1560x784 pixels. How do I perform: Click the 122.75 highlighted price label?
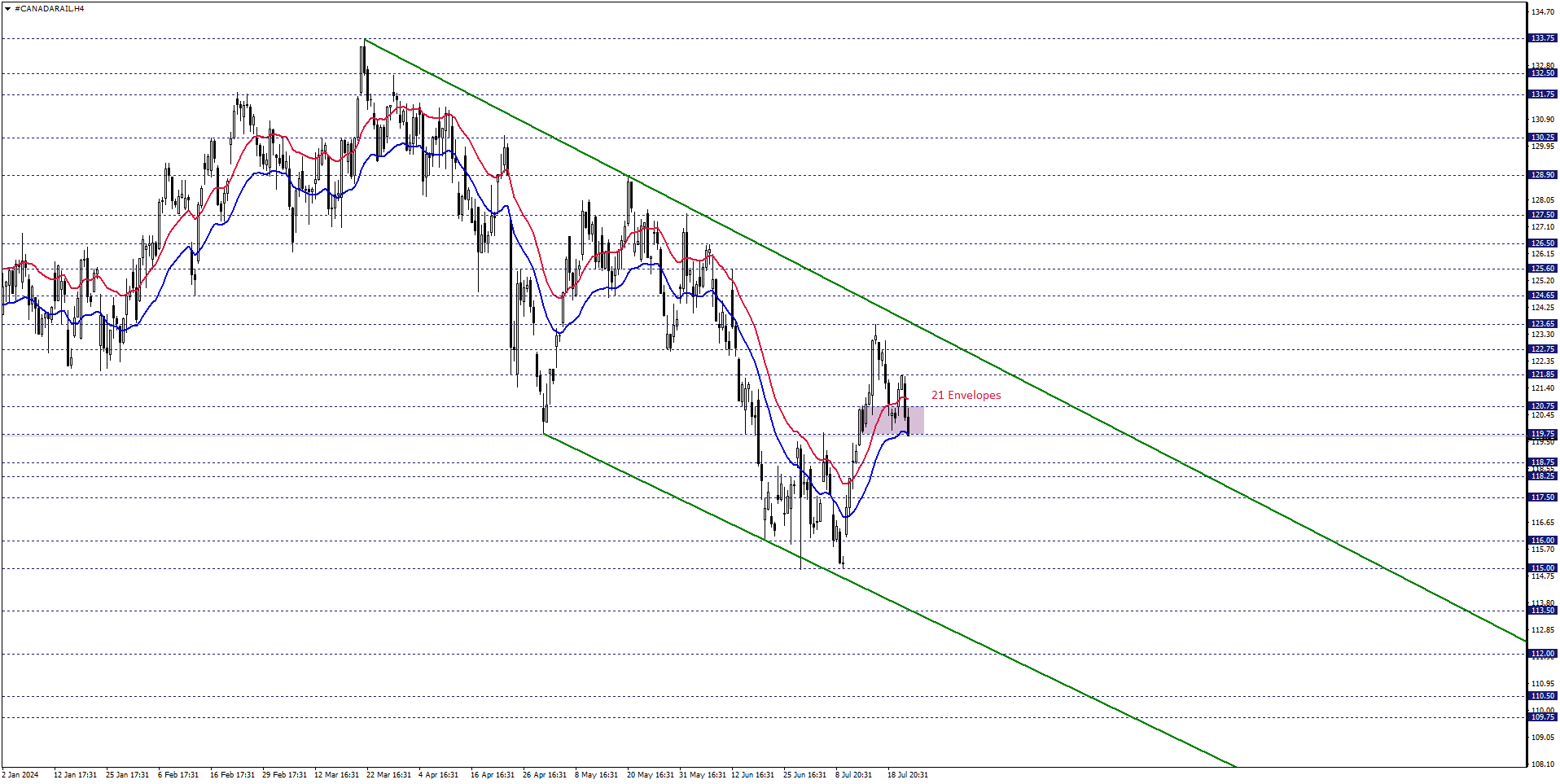pos(1543,349)
